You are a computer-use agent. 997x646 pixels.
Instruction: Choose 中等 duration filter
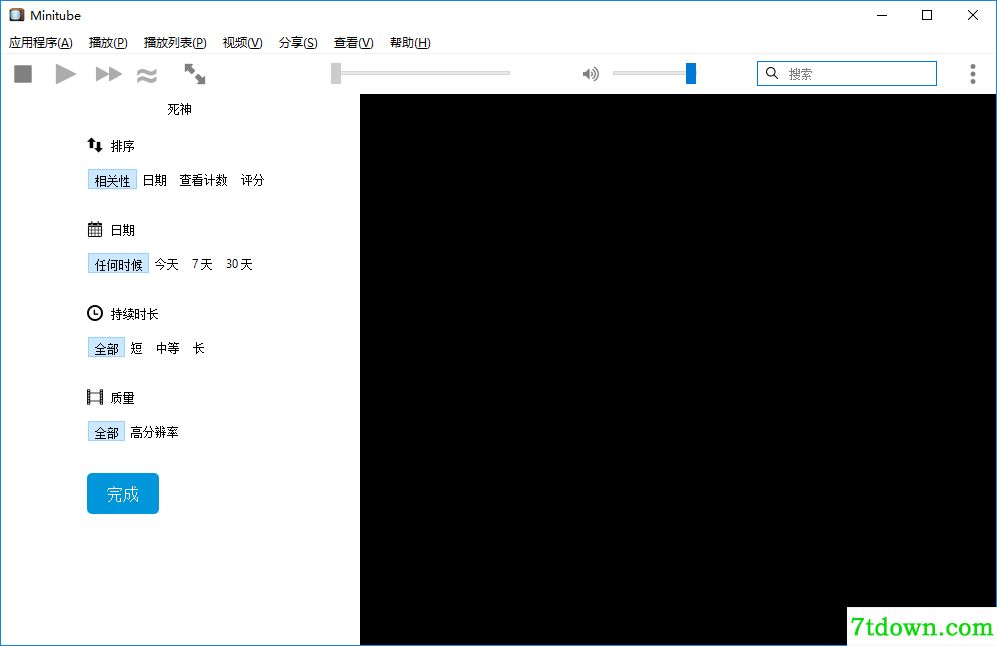coord(168,348)
